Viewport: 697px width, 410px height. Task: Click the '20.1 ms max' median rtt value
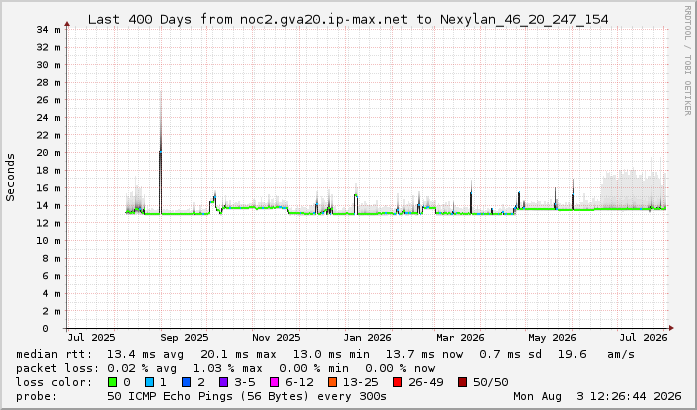(238, 354)
